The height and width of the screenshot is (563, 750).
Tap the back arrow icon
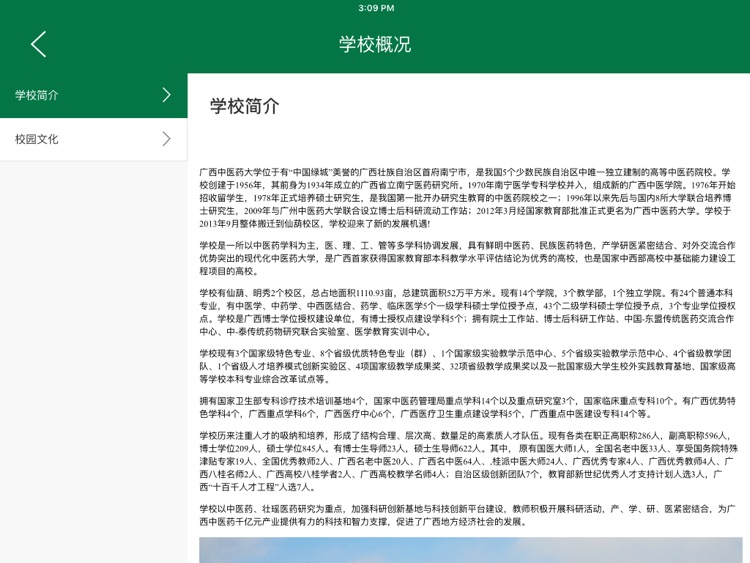[39, 44]
